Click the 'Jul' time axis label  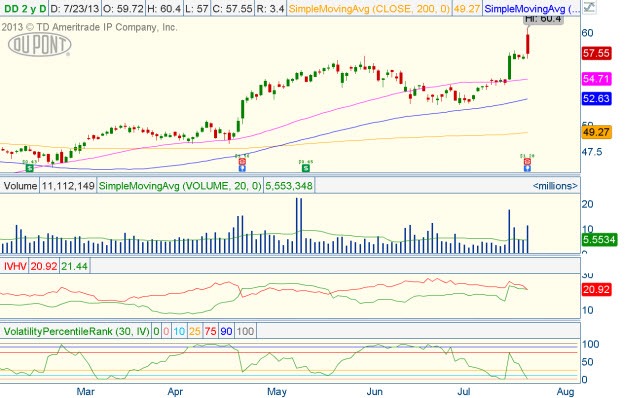point(464,392)
